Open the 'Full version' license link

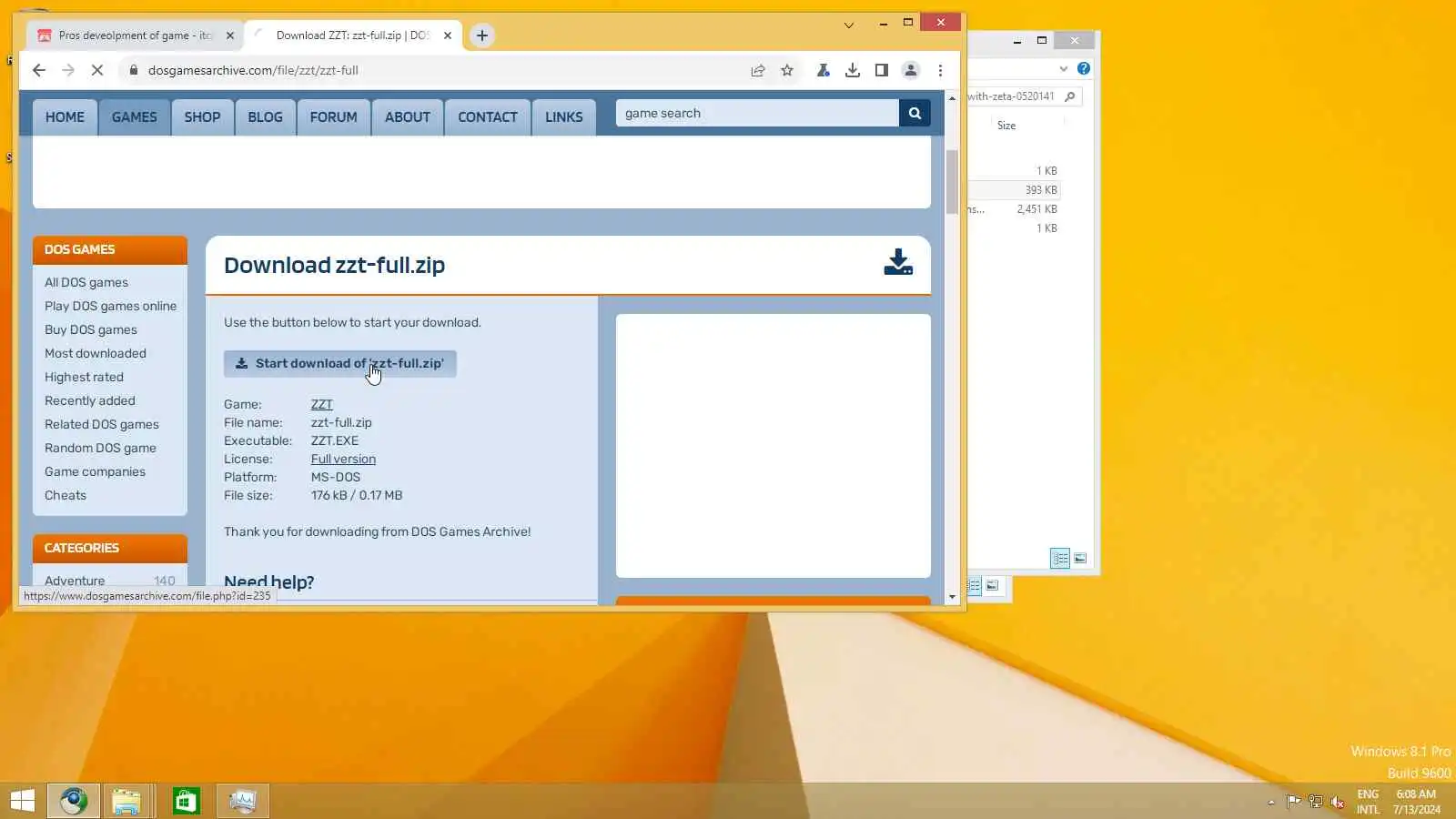(x=343, y=459)
